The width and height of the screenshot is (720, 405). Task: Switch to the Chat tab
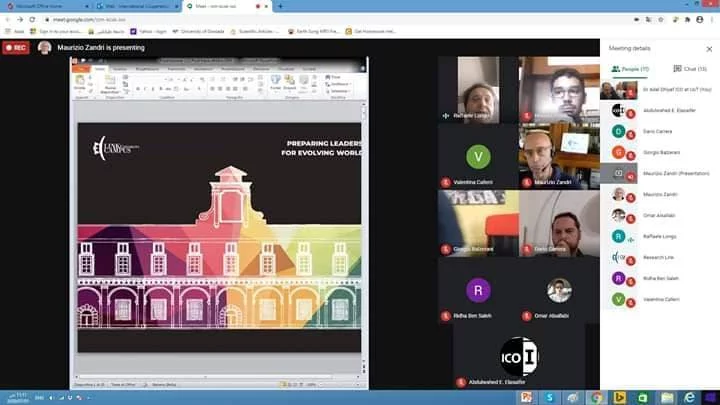[690, 69]
